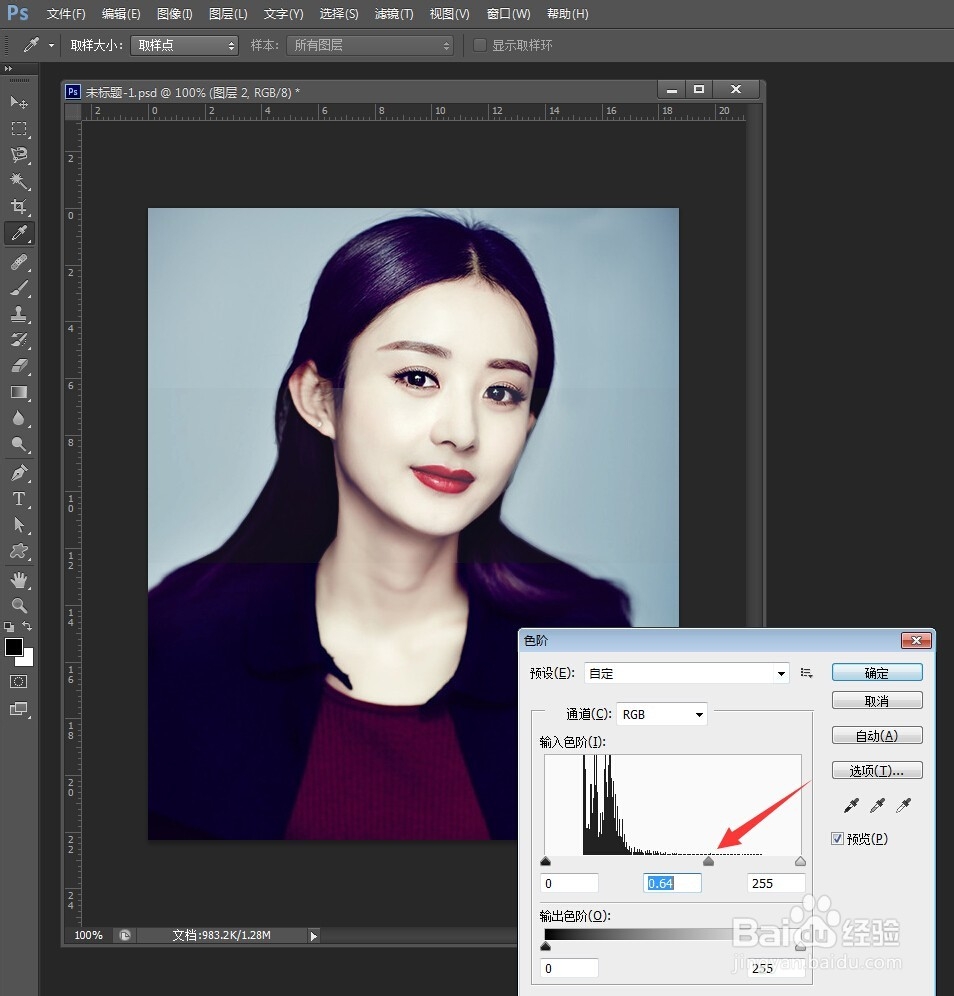Expand the 样本 layers dropdown showing 所有图层
Screen dimensions: 954x996
coord(370,45)
